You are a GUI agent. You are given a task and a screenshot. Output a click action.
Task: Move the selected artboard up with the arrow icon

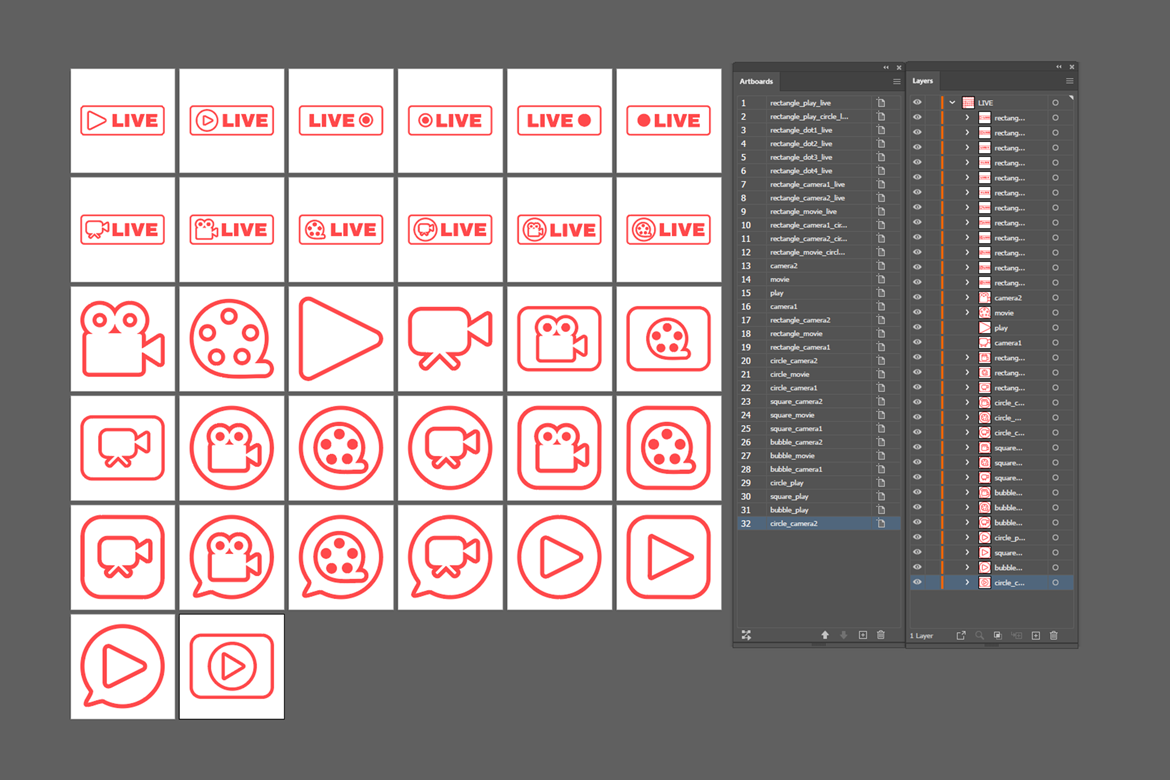[x=825, y=635]
